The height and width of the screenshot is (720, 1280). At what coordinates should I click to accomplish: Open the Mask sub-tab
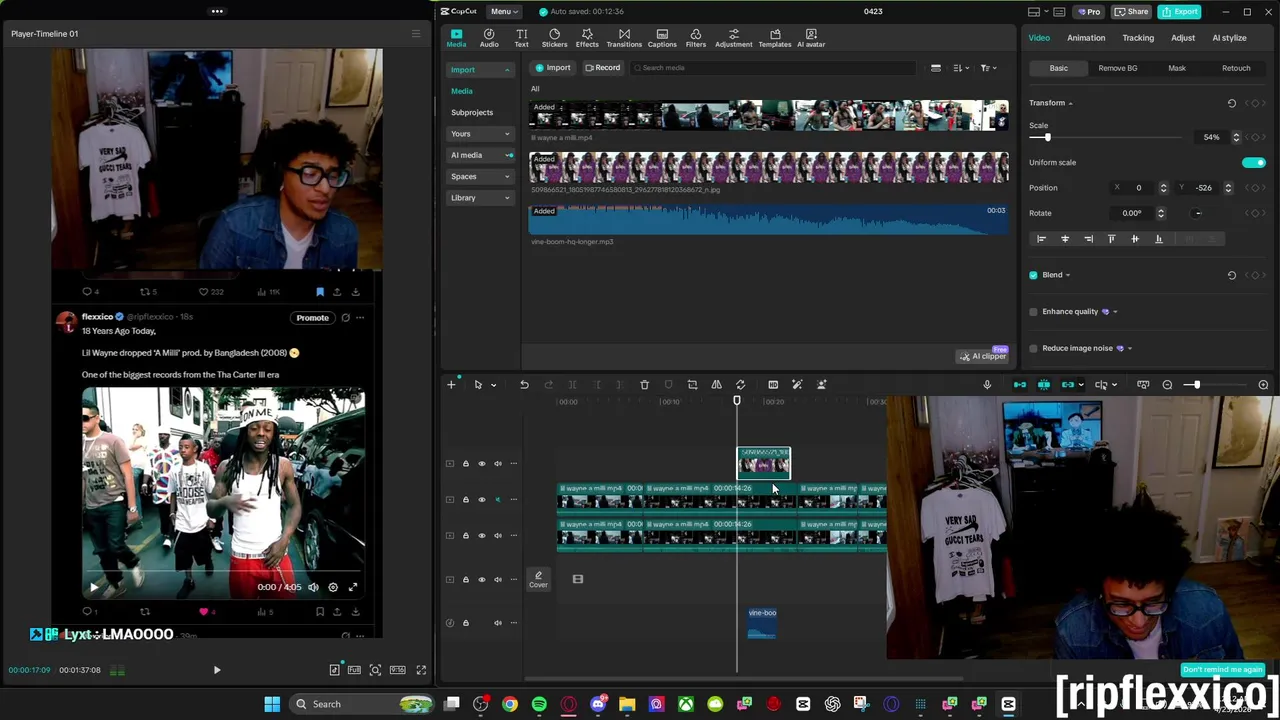point(1177,68)
